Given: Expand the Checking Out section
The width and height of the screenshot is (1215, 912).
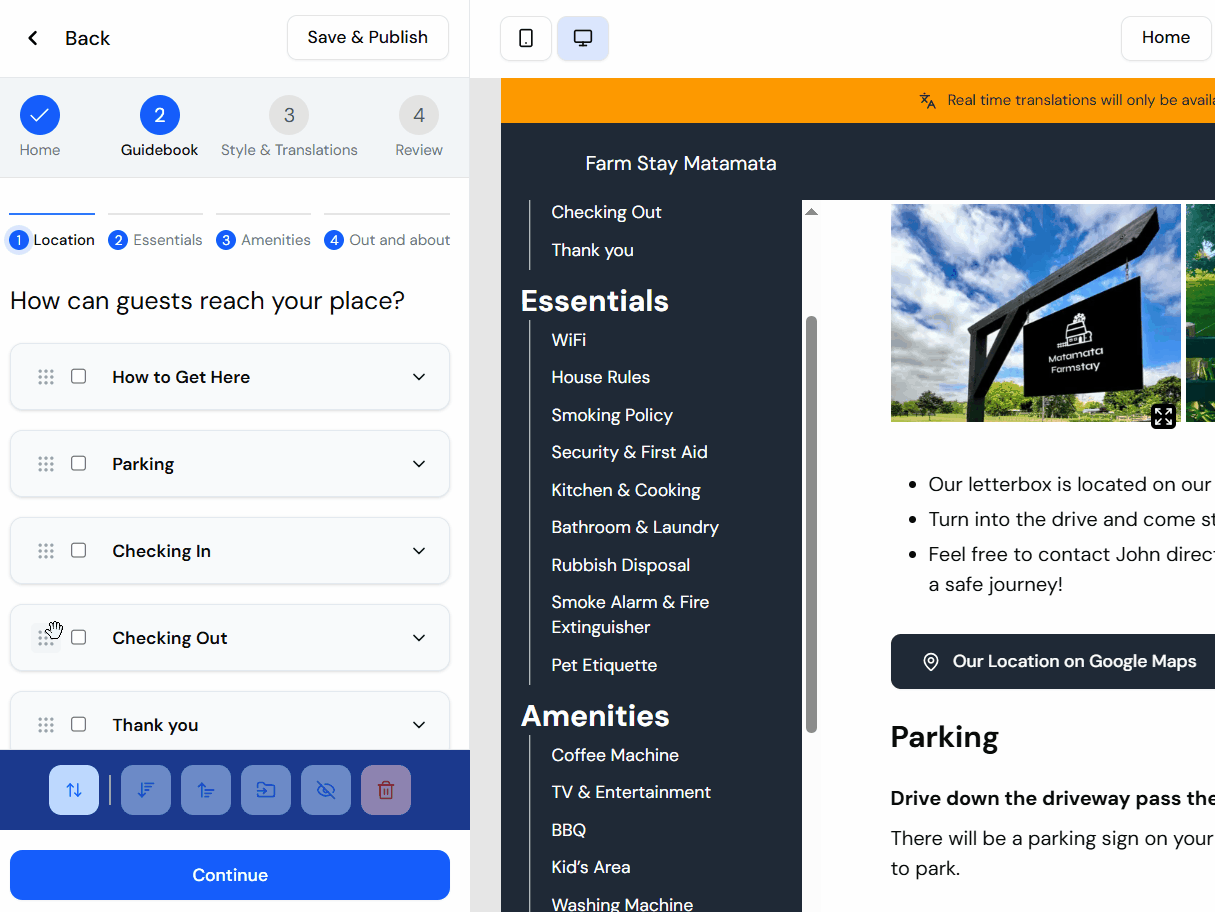Looking at the screenshot, I should [418, 637].
